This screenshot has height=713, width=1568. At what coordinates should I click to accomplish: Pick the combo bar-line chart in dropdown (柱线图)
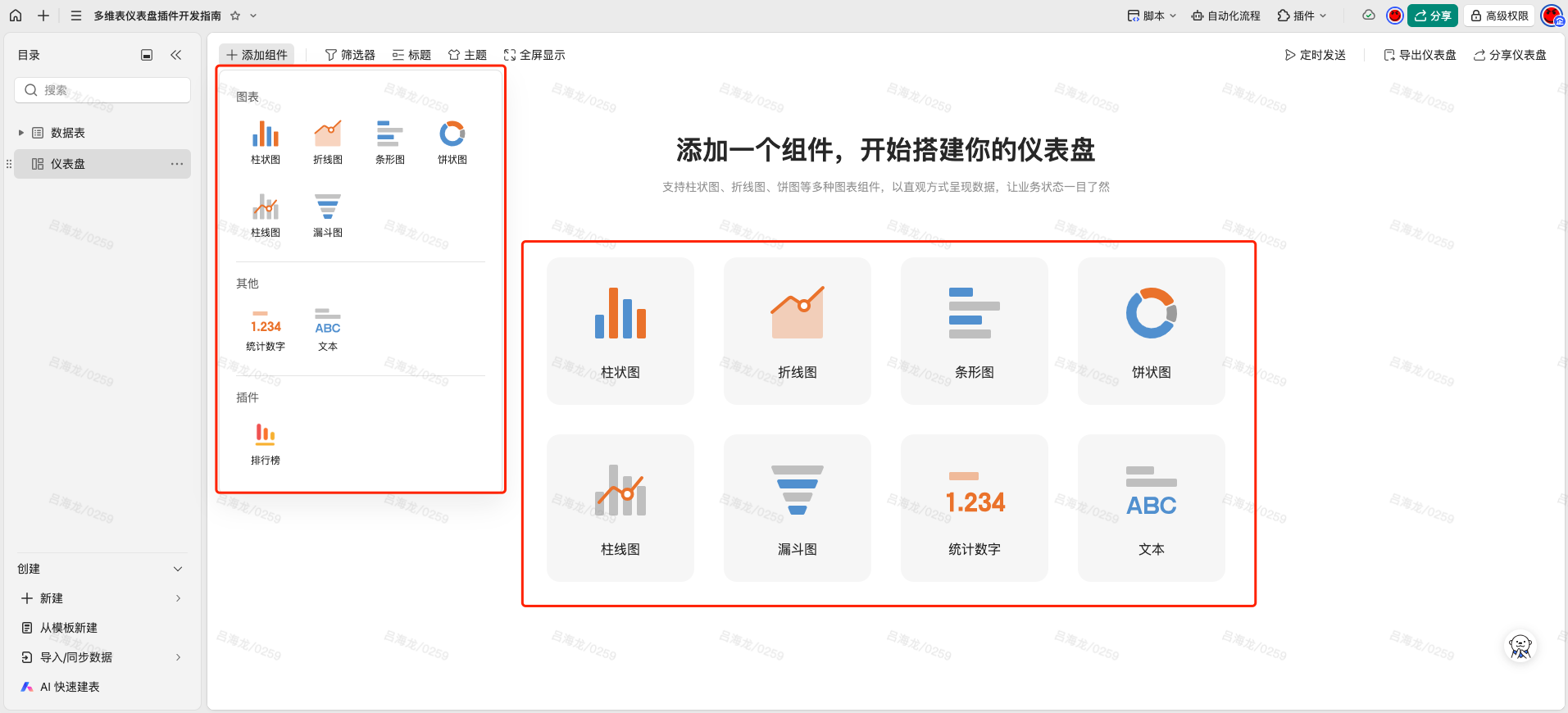tap(265, 207)
